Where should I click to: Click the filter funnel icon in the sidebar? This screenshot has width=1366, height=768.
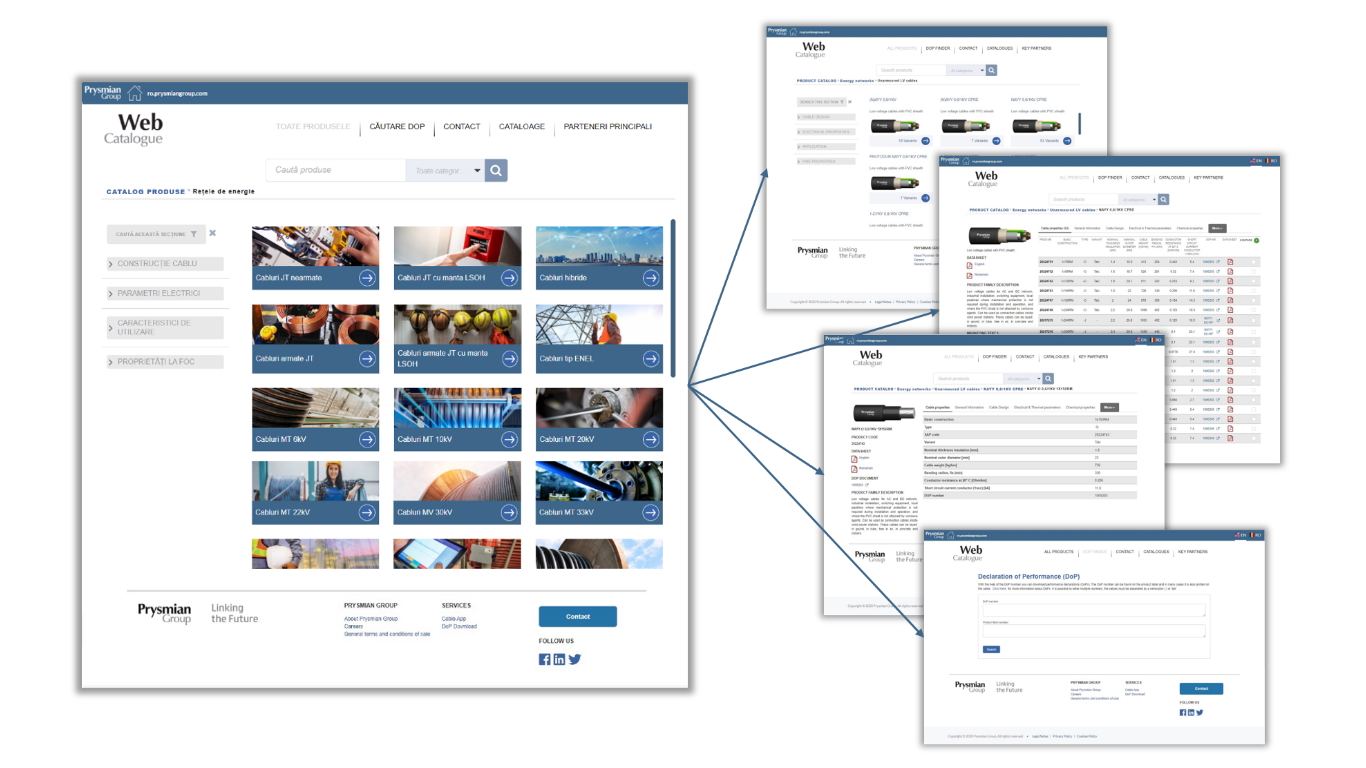tap(194, 234)
